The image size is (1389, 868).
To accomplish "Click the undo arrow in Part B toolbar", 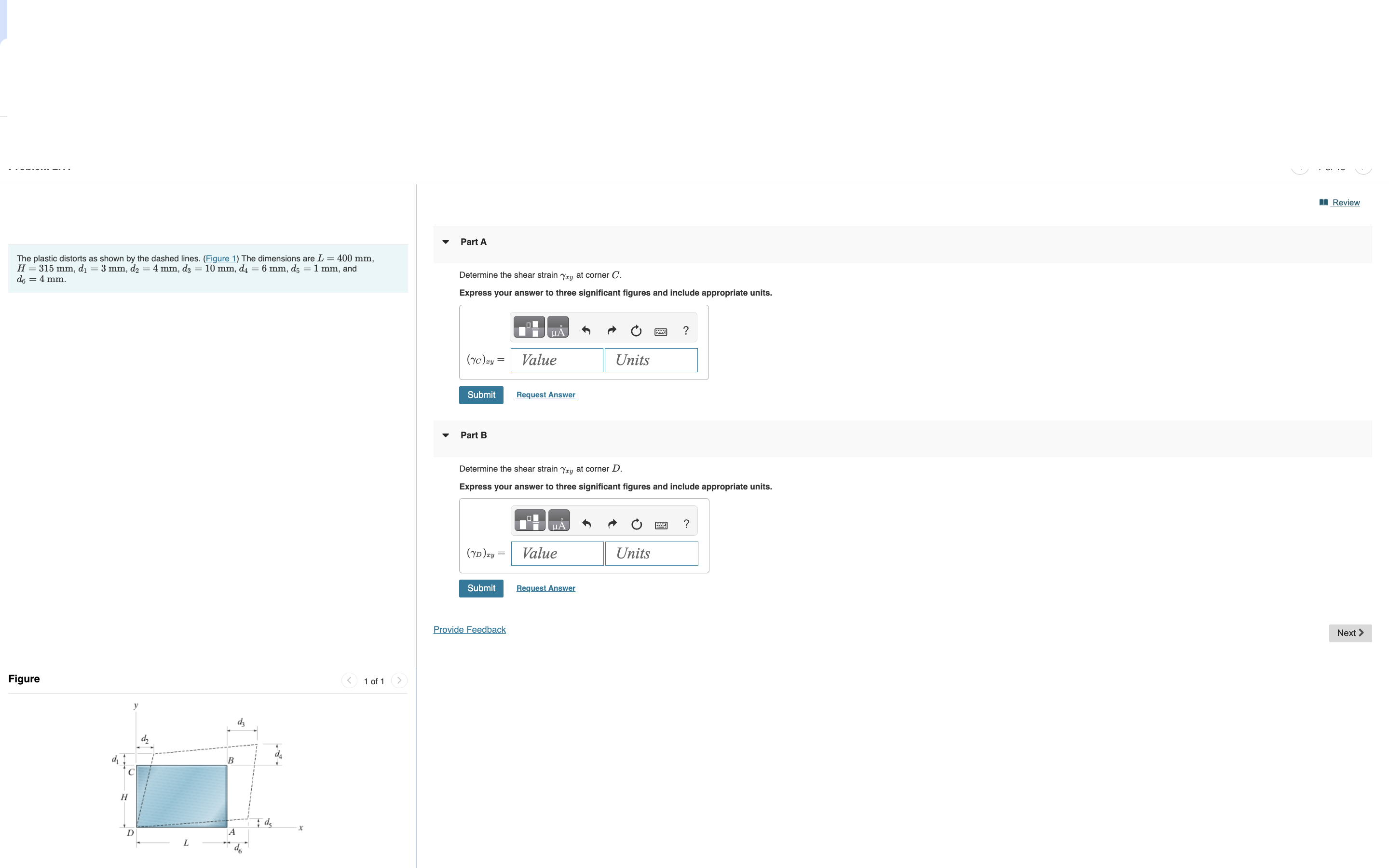I will click(x=586, y=524).
